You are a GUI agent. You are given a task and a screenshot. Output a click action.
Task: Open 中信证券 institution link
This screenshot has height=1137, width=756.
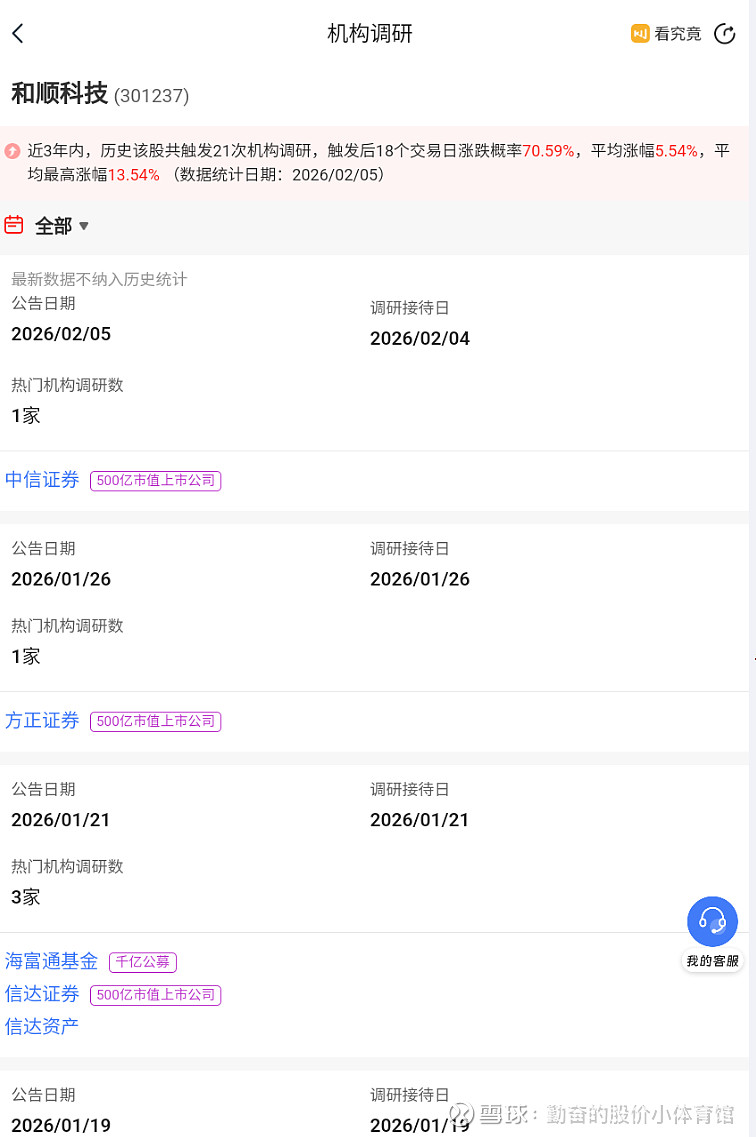click(x=42, y=480)
